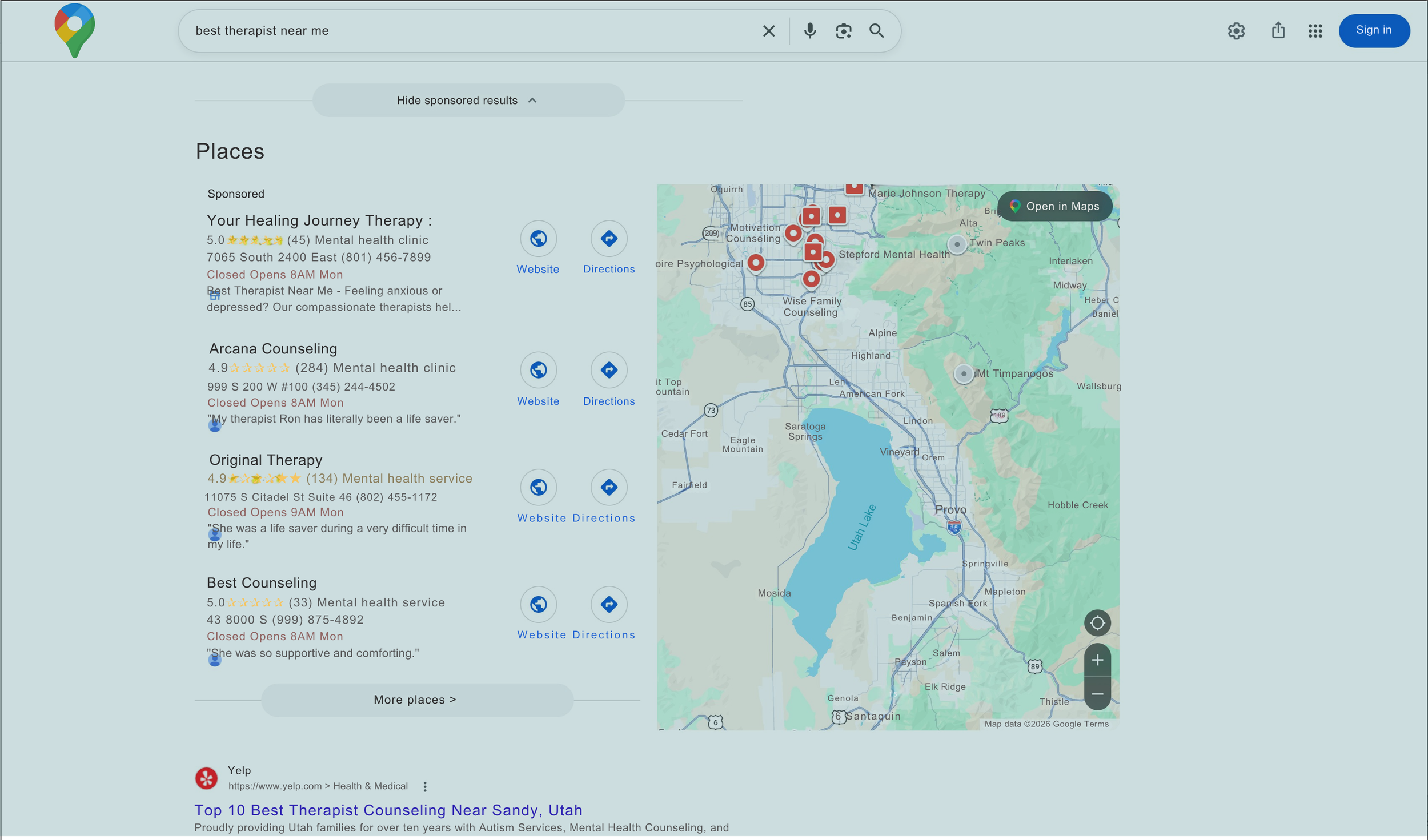Click the Provo label on the map
This screenshot has width=1428, height=840.
coord(950,509)
